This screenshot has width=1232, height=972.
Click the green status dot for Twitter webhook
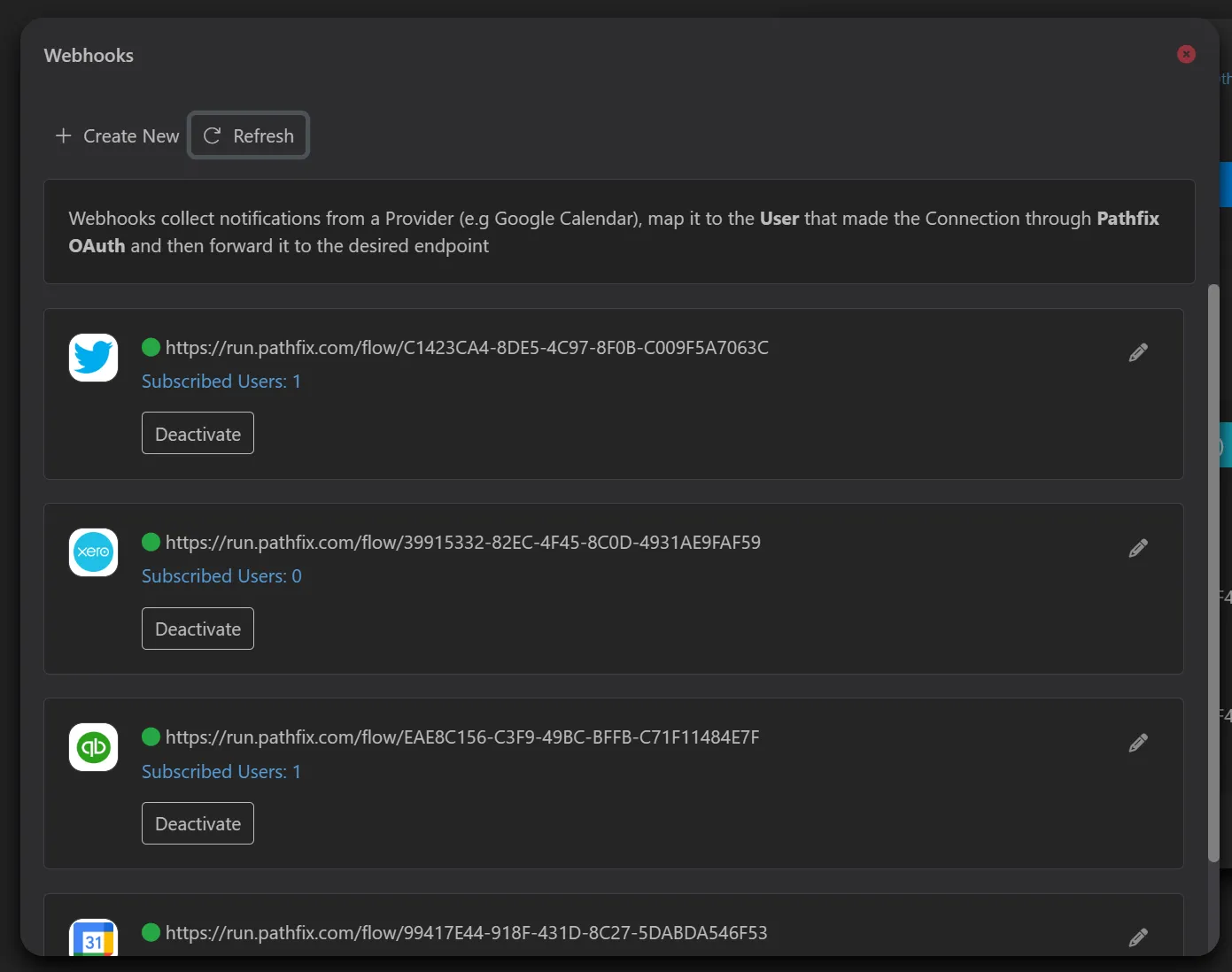[x=151, y=347]
